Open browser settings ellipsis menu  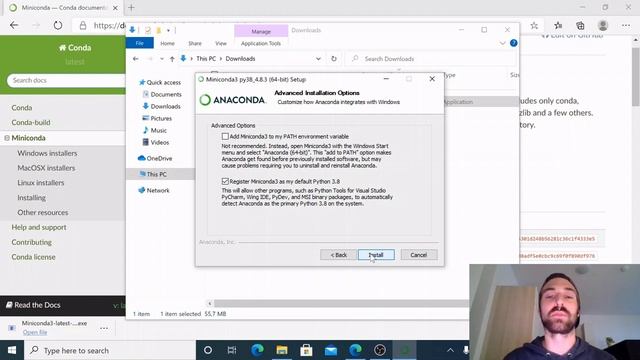(x=626, y=25)
